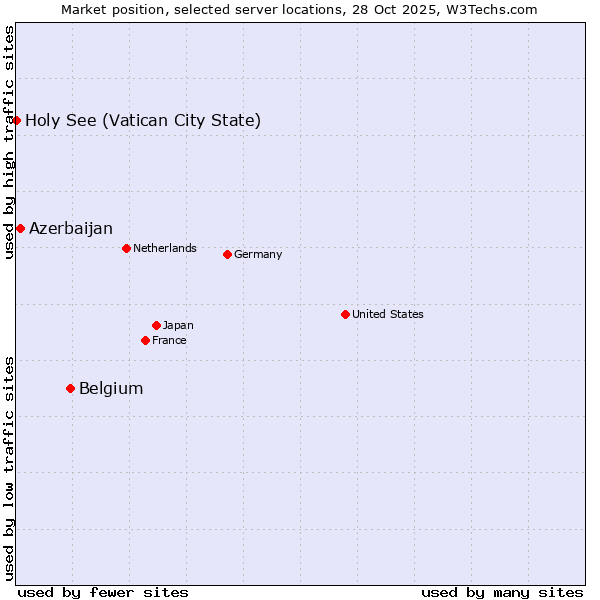Click the Japan label text
The image size is (600, 600).
pos(178,326)
